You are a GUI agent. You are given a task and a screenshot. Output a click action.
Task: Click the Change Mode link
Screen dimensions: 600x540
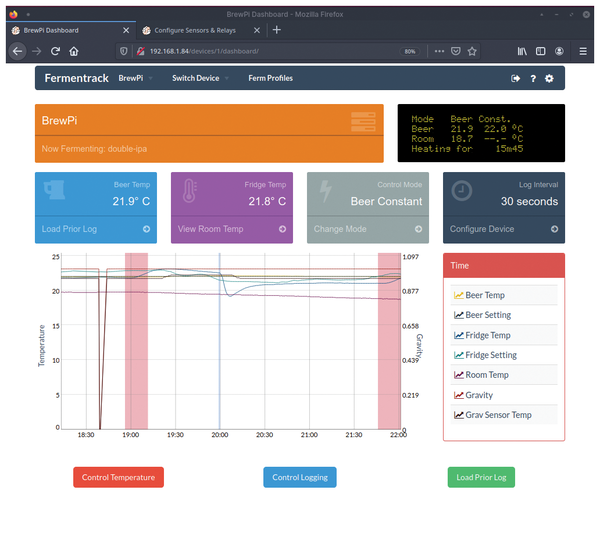click(x=340, y=229)
